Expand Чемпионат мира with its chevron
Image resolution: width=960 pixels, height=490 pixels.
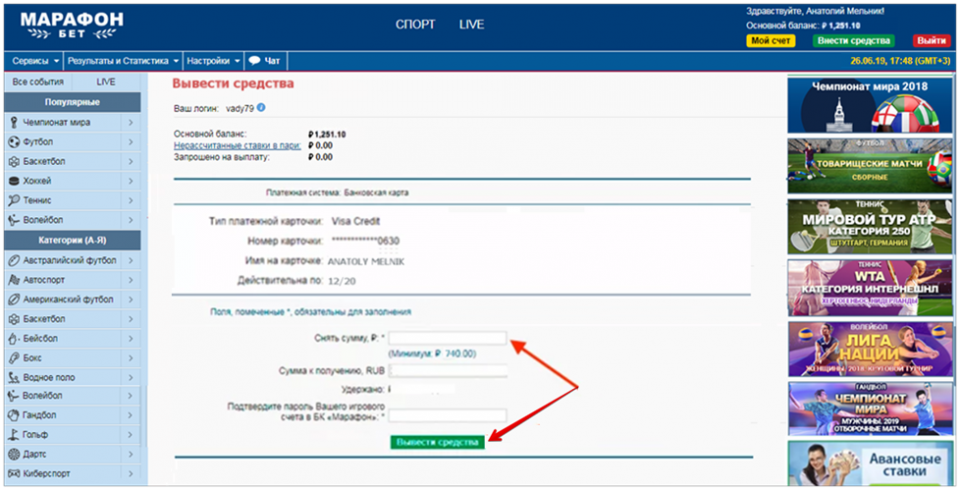(x=130, y=122)
